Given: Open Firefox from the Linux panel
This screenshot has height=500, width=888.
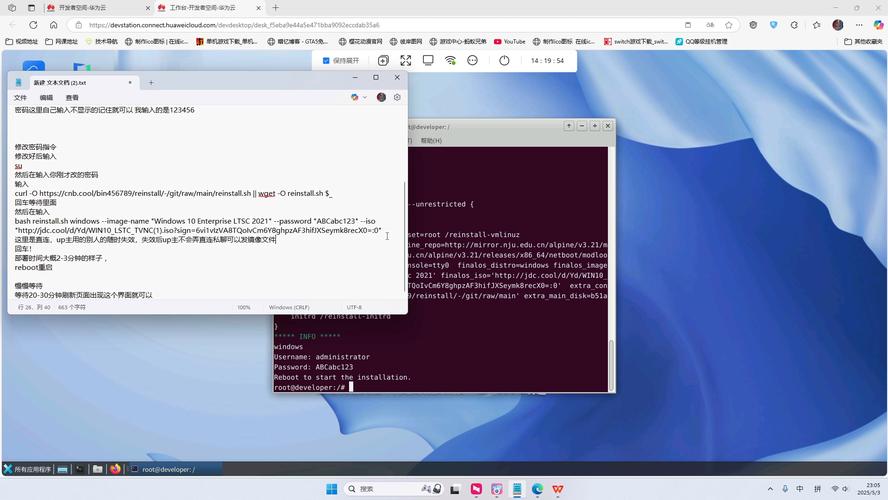Looking at the screenshot, I should pyautogui.click(x=115, y=469).
